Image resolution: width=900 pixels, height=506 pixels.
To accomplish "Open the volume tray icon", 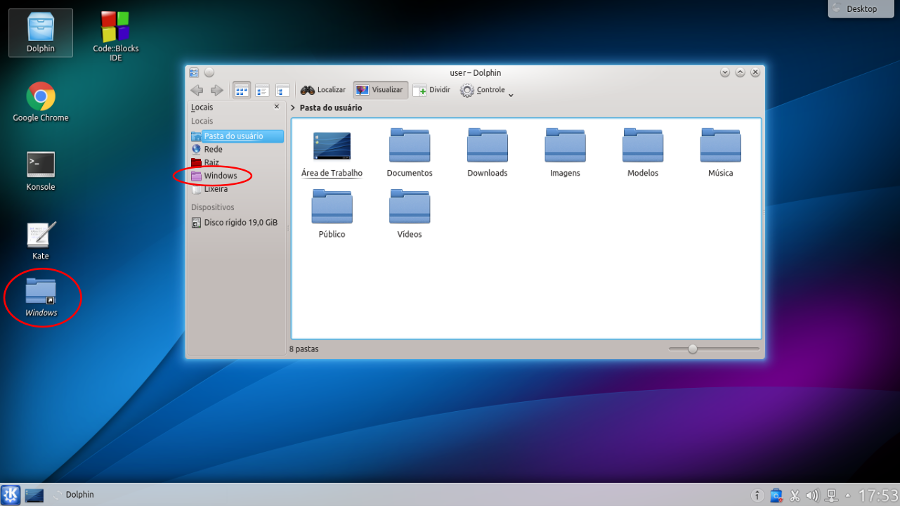I will 812,495.
